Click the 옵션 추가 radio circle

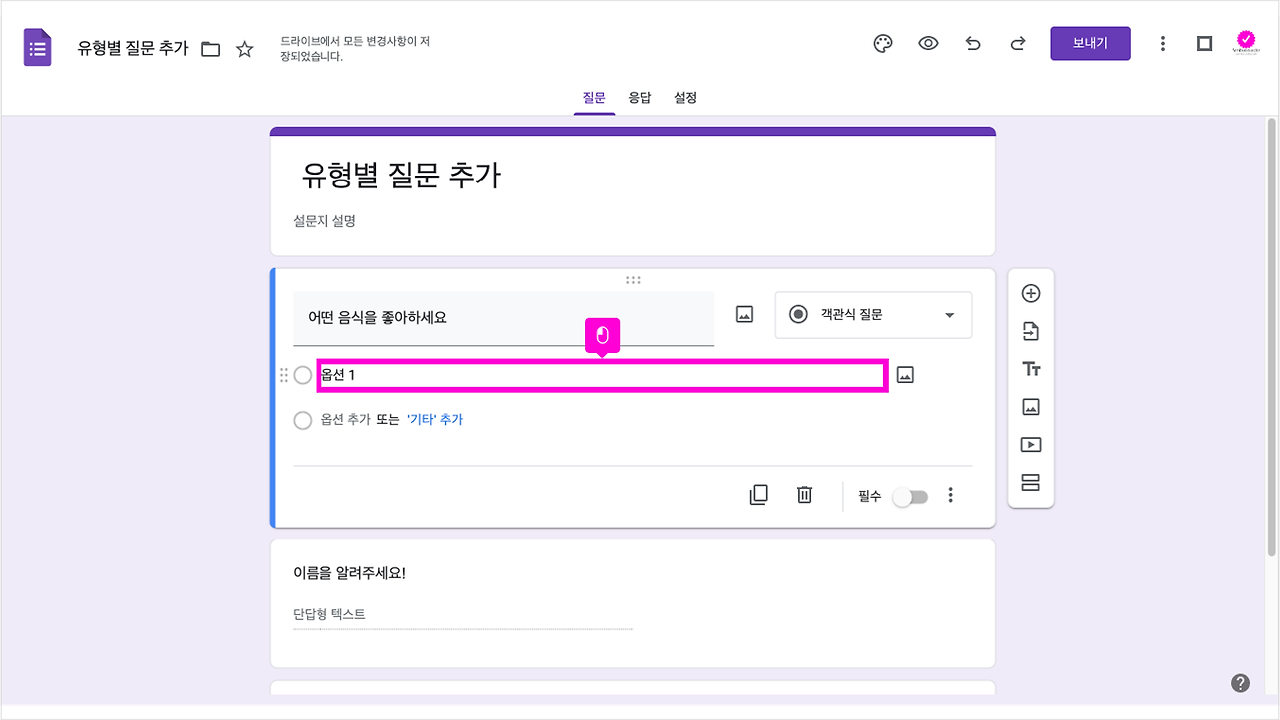point(303,420)
